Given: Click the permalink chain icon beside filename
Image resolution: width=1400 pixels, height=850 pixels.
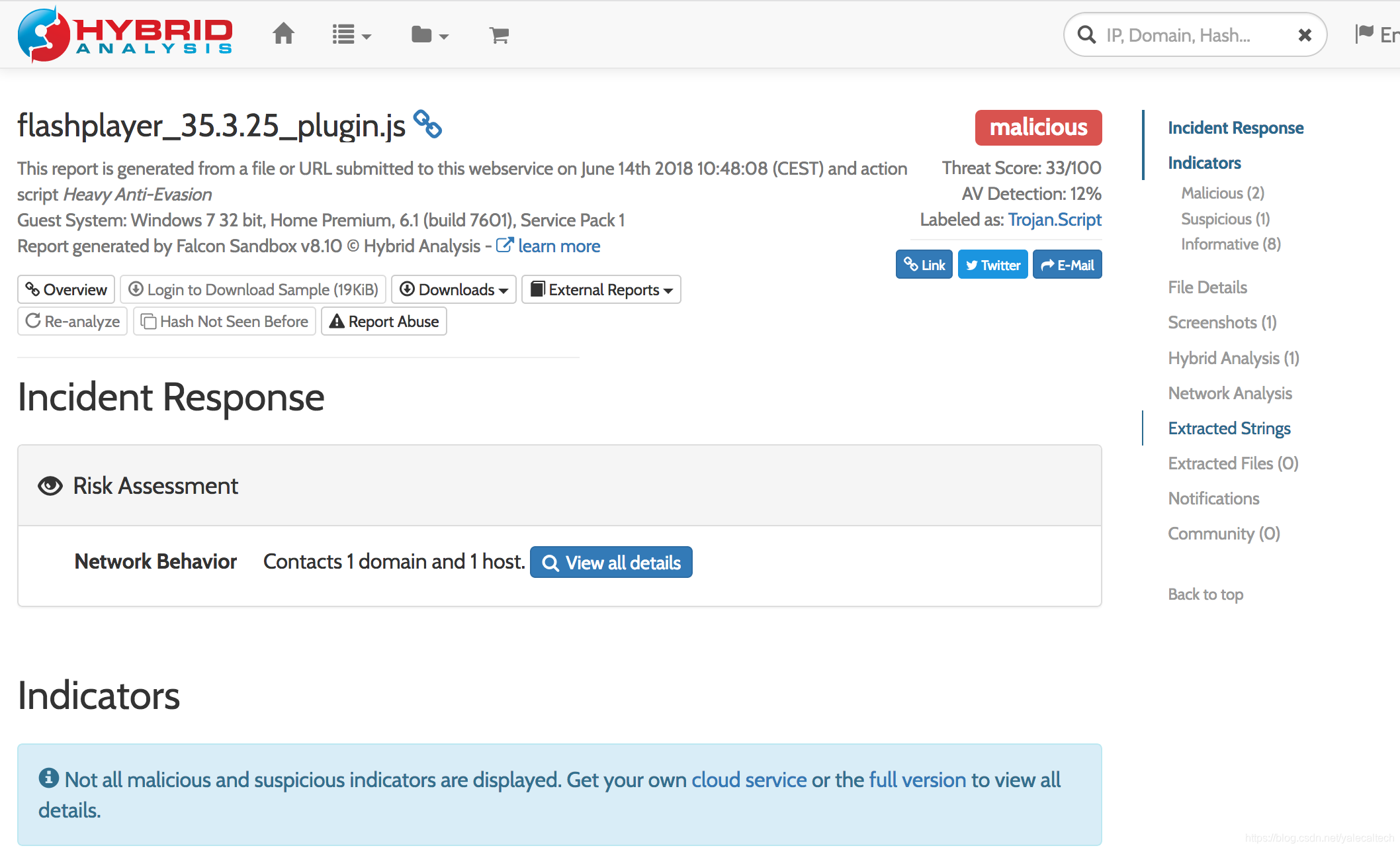Looking at the screenshot, I should (427, 124).
